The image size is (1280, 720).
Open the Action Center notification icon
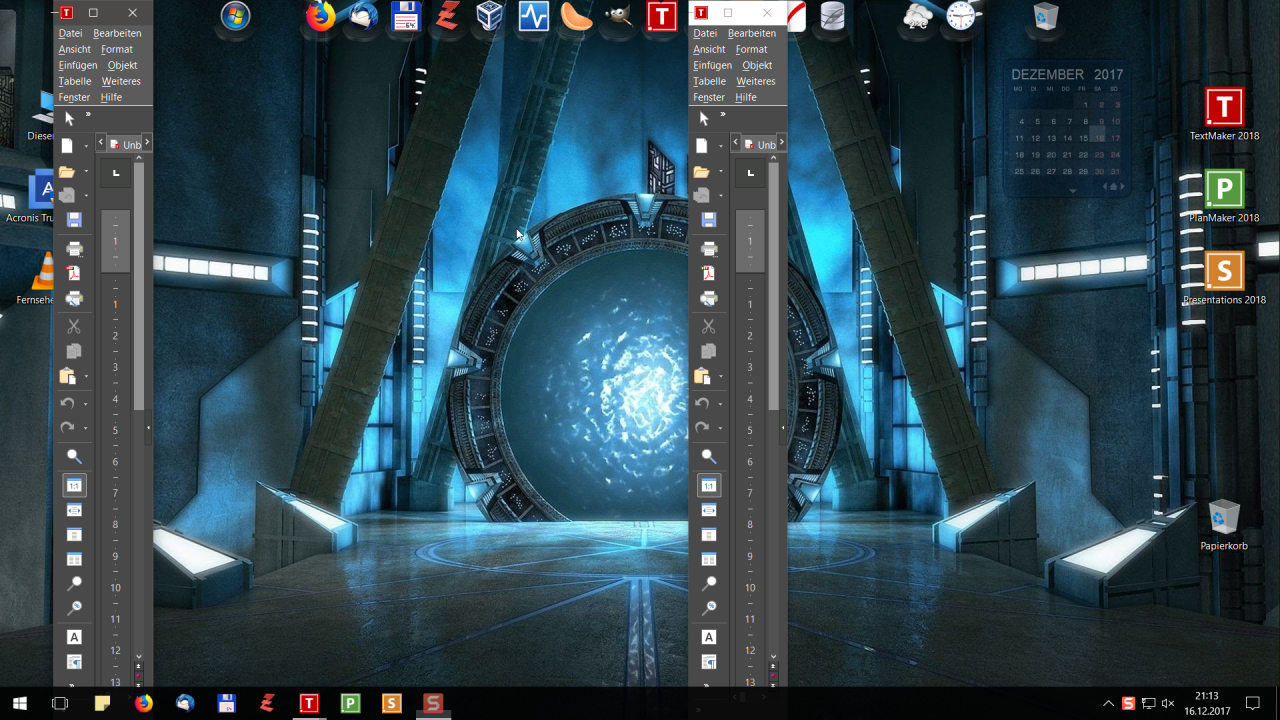[x=1252, y=703]
